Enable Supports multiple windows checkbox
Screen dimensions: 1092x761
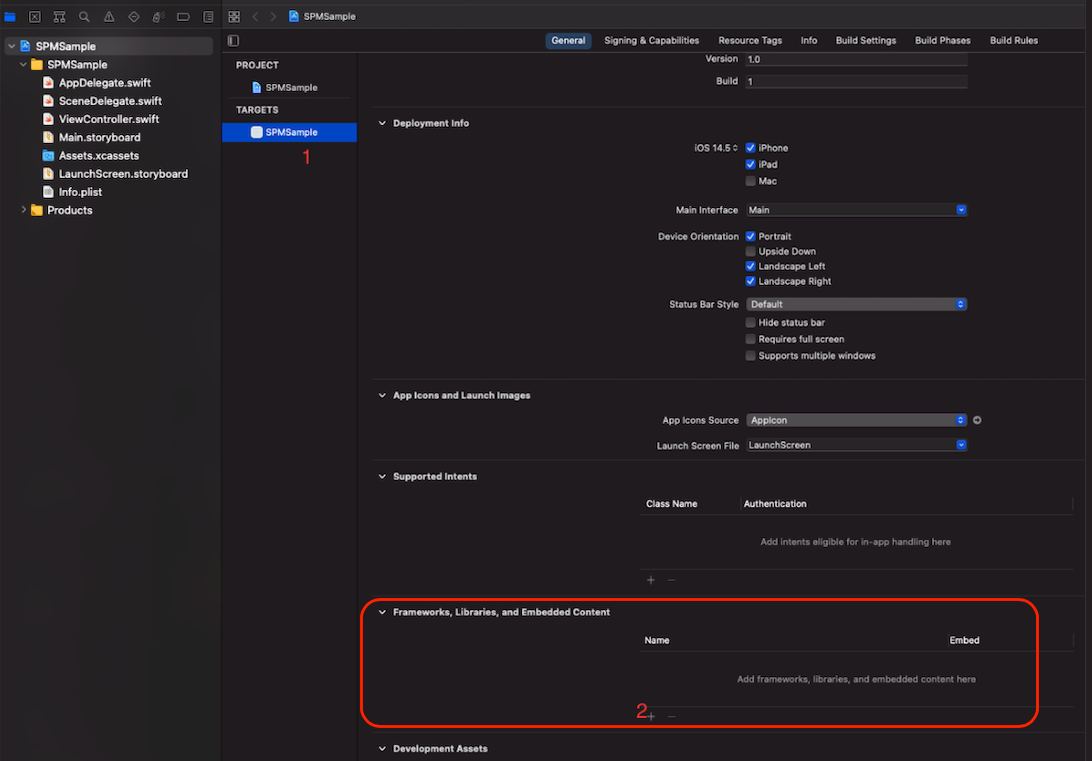(x=750, y=356)
